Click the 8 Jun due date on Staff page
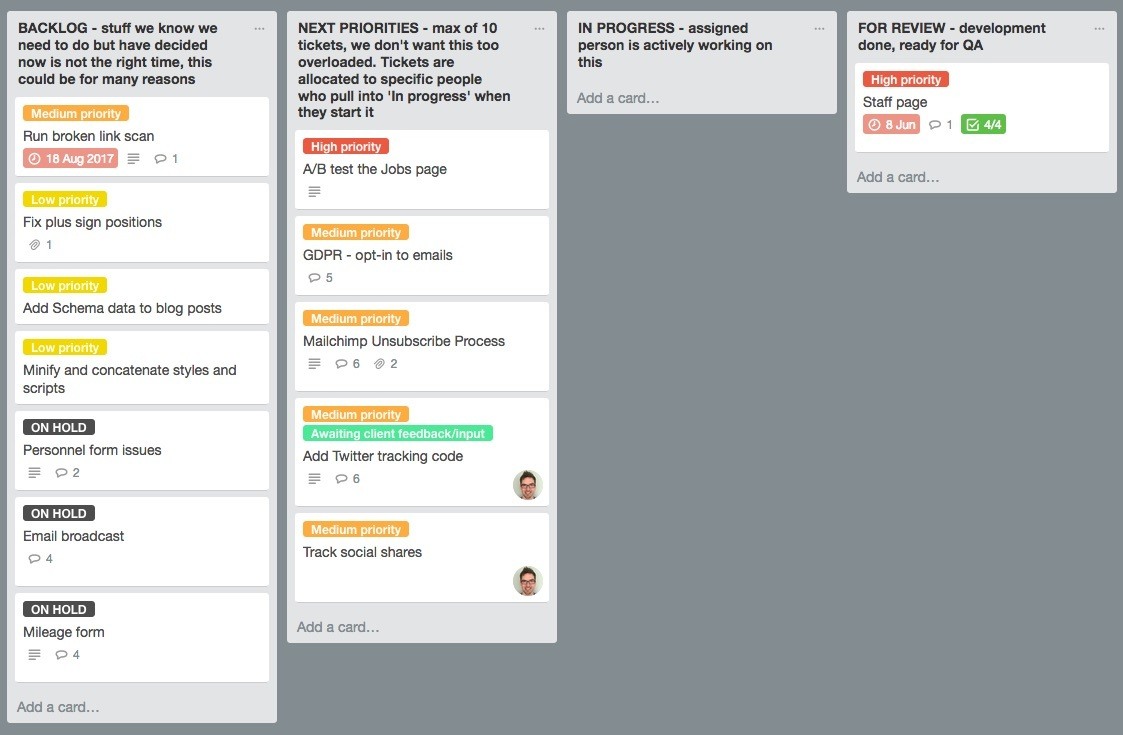 [x=890, y=124]
